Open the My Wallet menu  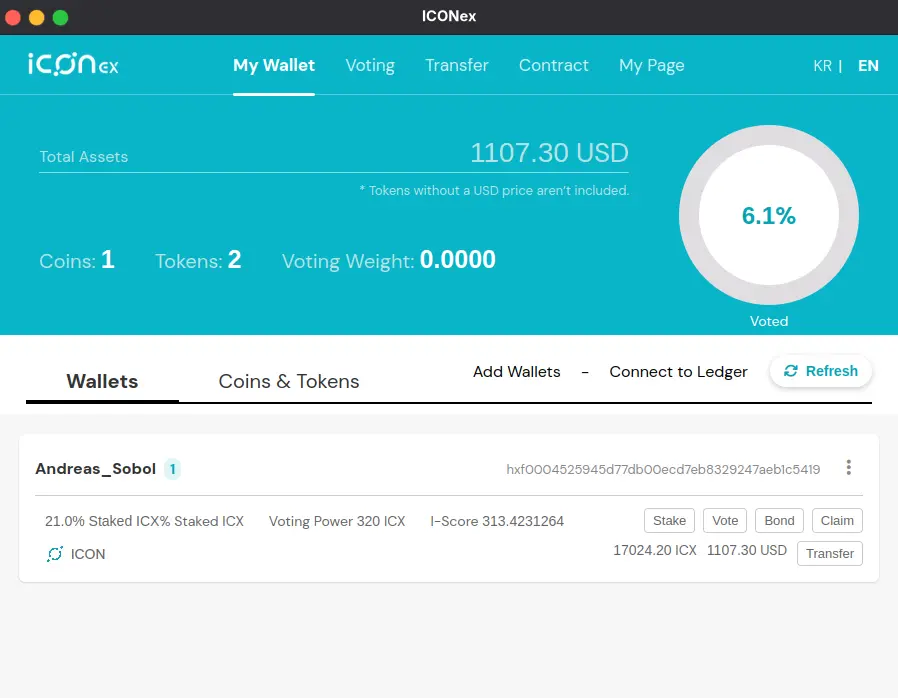click(273, 64)
